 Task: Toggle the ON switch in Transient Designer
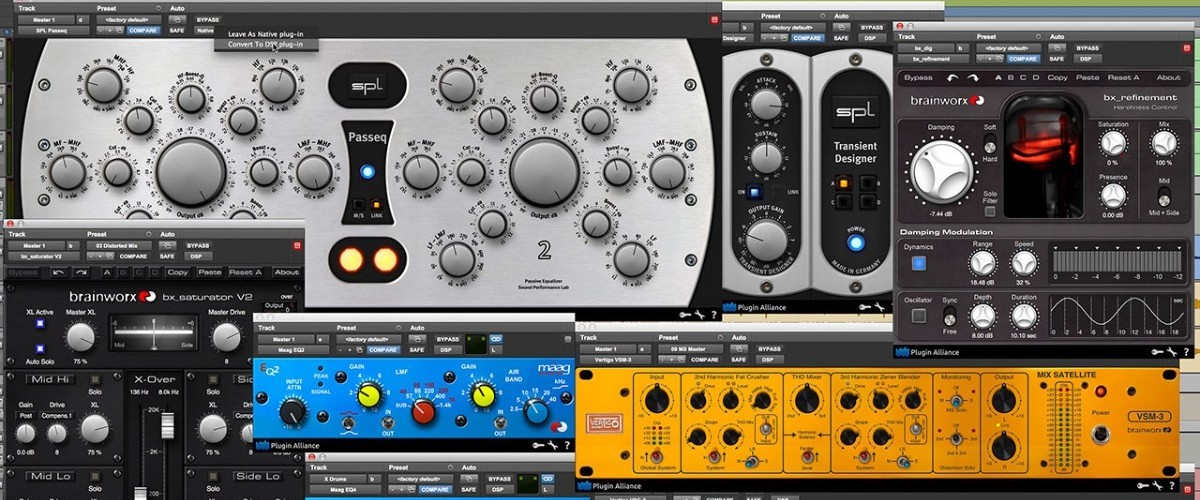click(753, 192)
